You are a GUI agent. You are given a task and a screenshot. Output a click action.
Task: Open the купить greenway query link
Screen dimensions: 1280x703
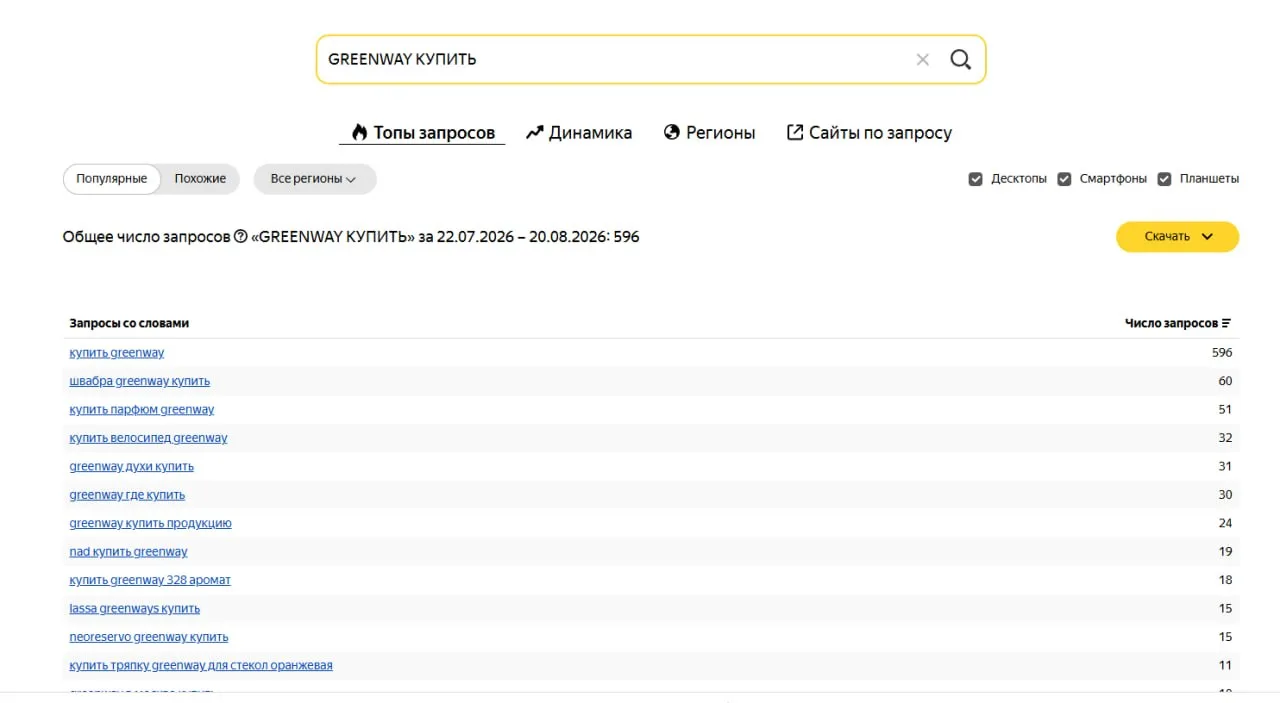pyautogui.click(x=117, y=353)
